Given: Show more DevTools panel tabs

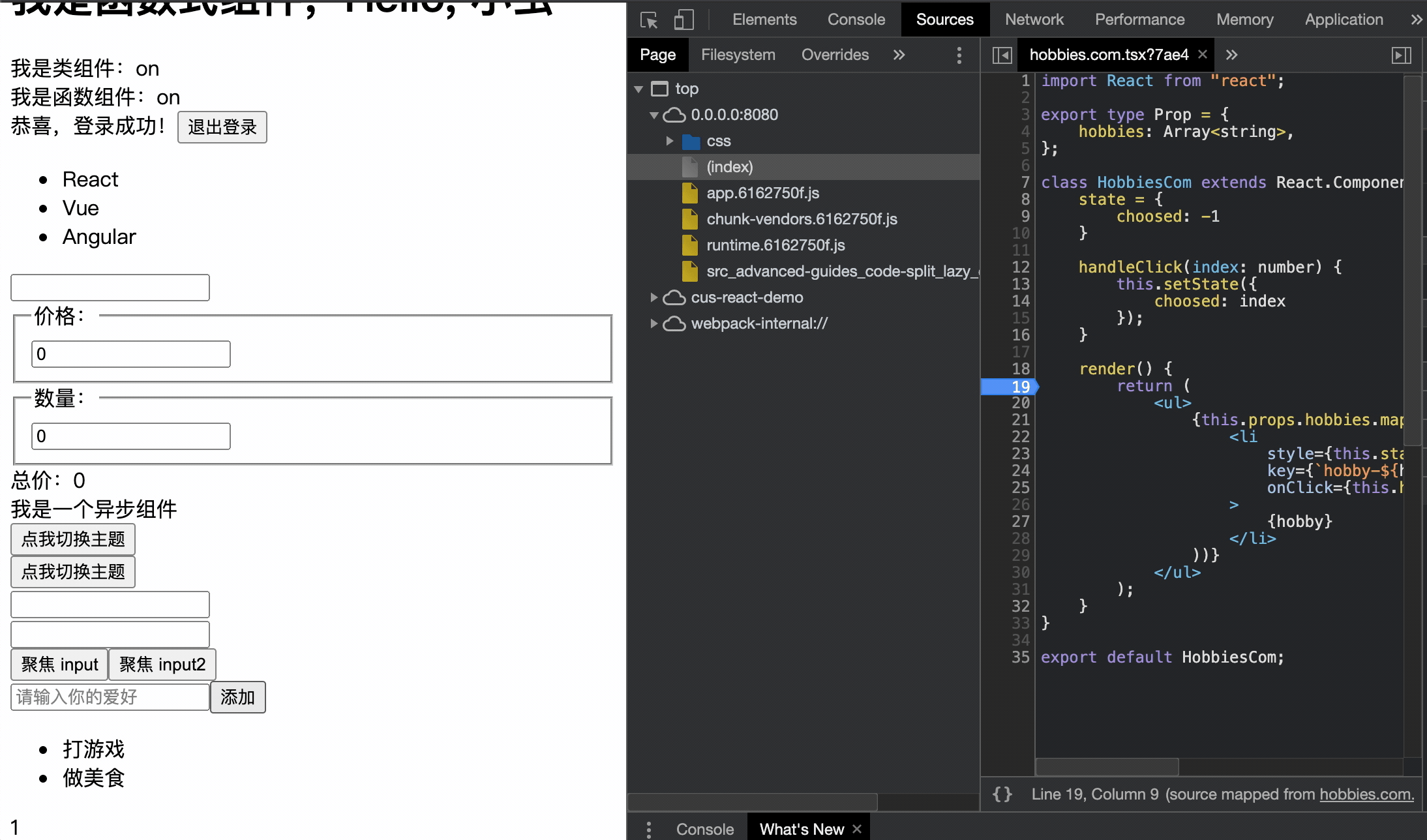Looking at the screenshot, I should 1416,20.
